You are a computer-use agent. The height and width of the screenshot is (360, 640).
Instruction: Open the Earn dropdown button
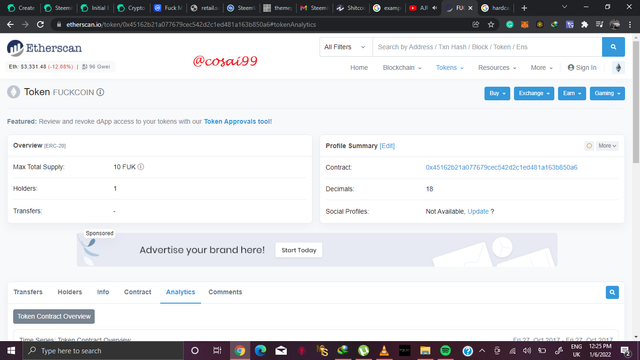(571, 93)
